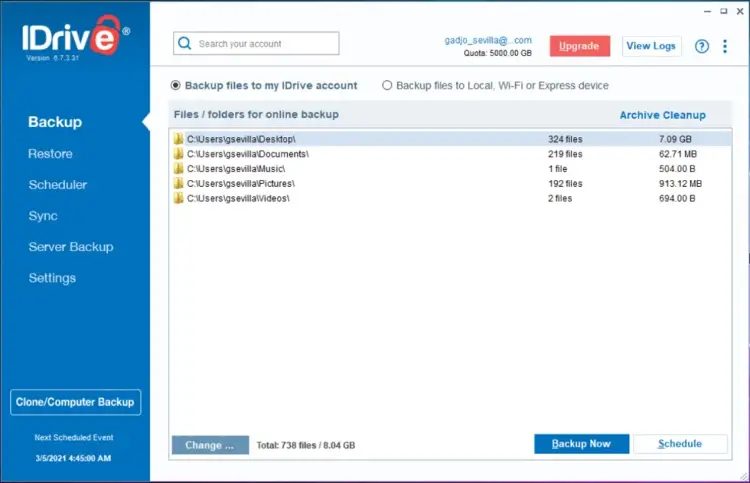Viewport: 750px width, 483px height.
Task: Open the Backup section in sidebar
Action: tap(55, 122)
